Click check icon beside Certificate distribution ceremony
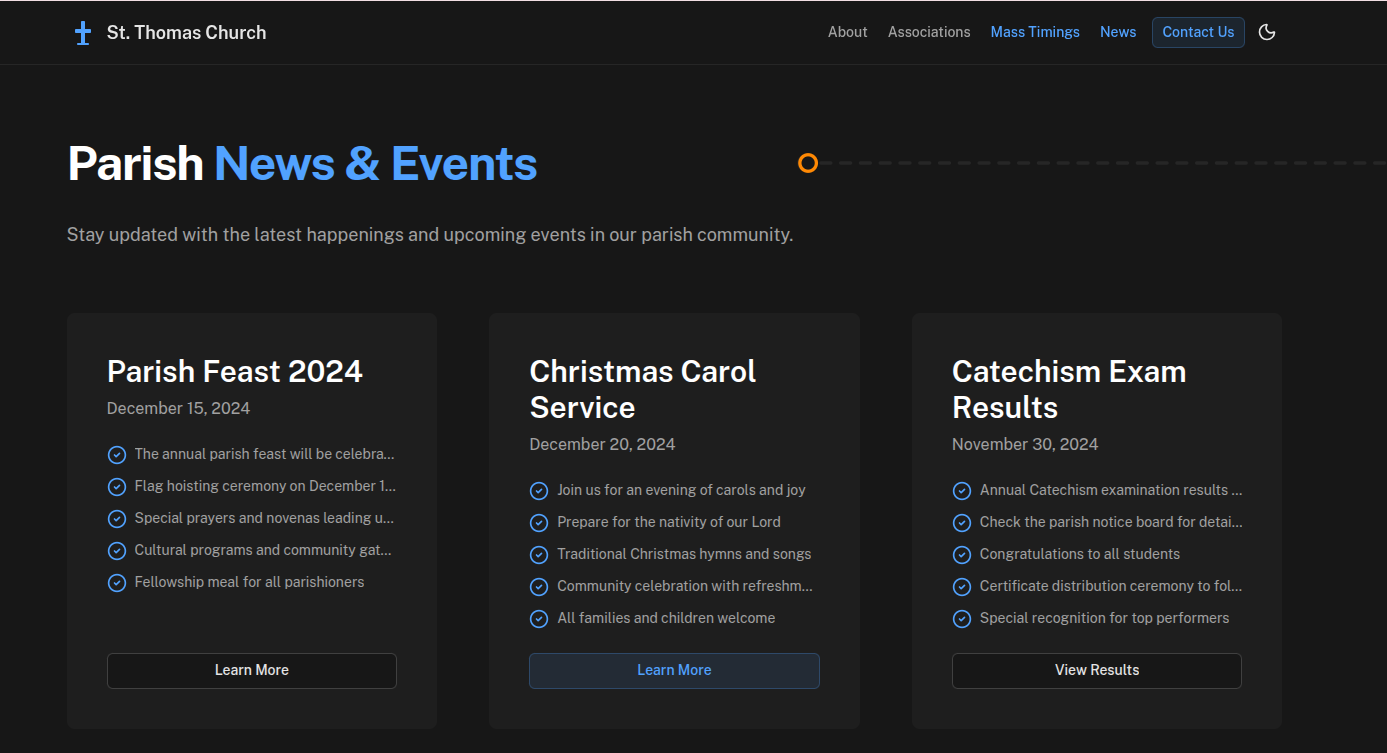This screenshot has height=753, width=1387. (x=962, y=586)
